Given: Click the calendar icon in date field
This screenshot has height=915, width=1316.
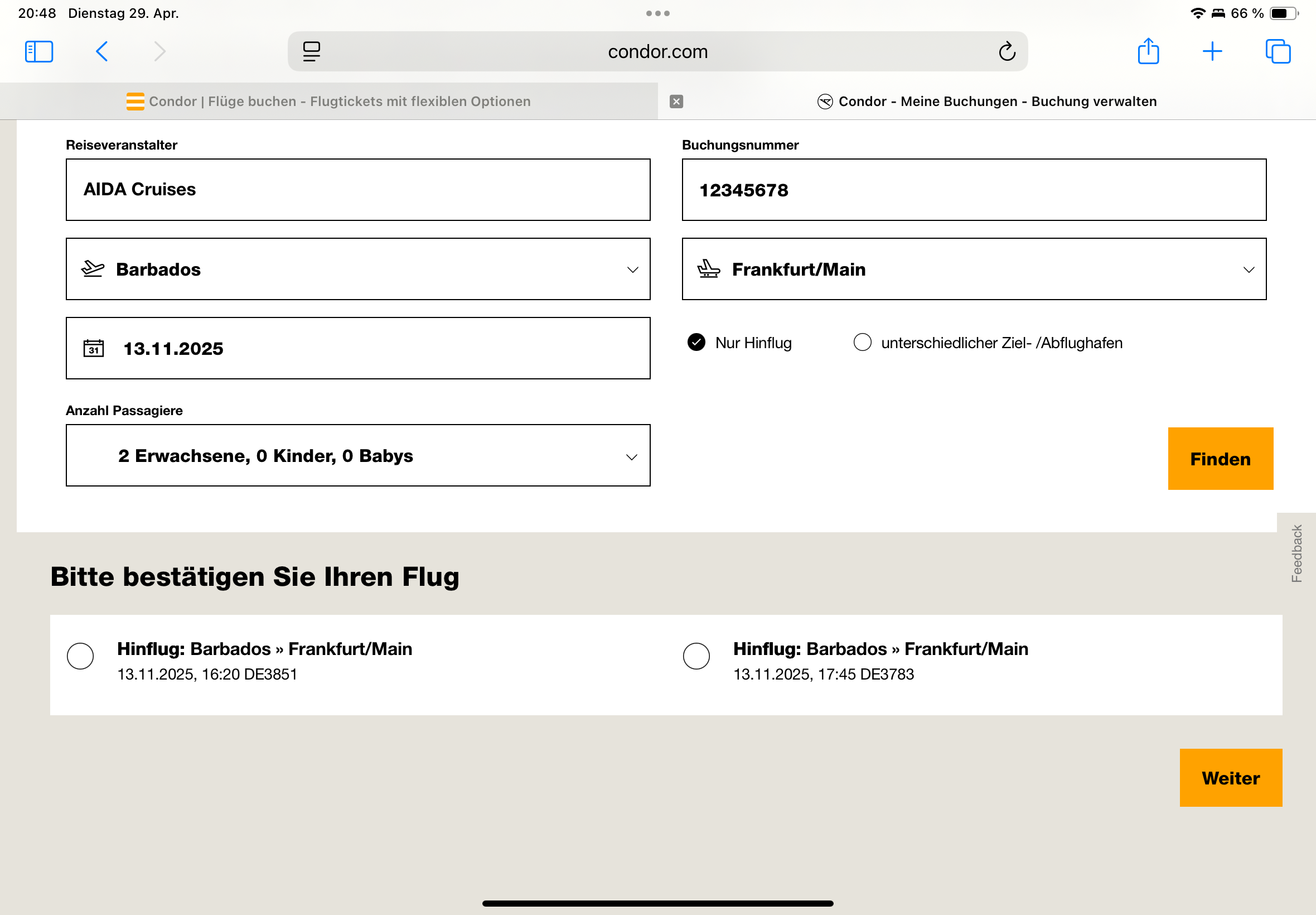Looking at the screenshot, I should tap(94, 348).
